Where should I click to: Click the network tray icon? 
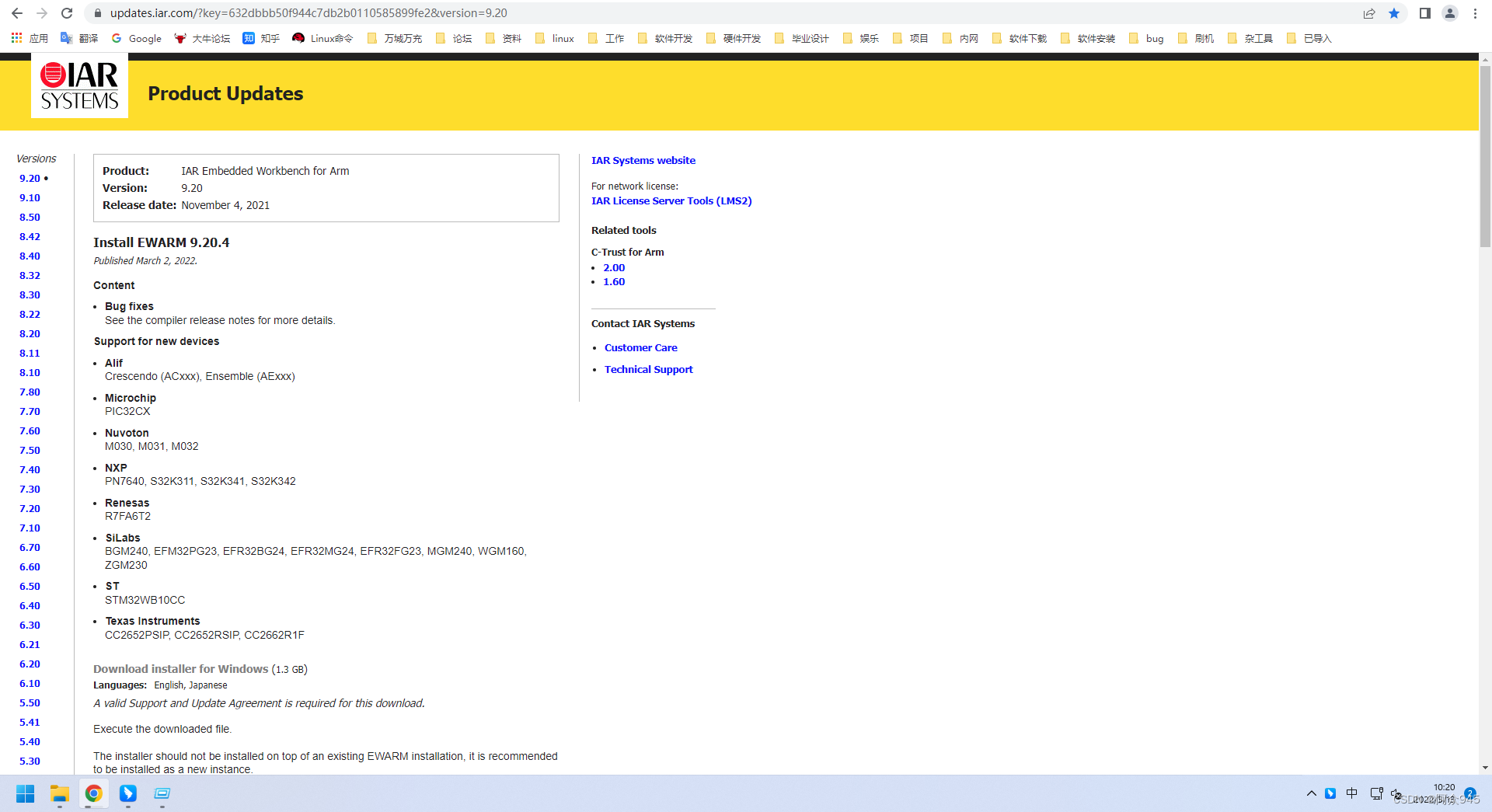tap(1376, 793)
